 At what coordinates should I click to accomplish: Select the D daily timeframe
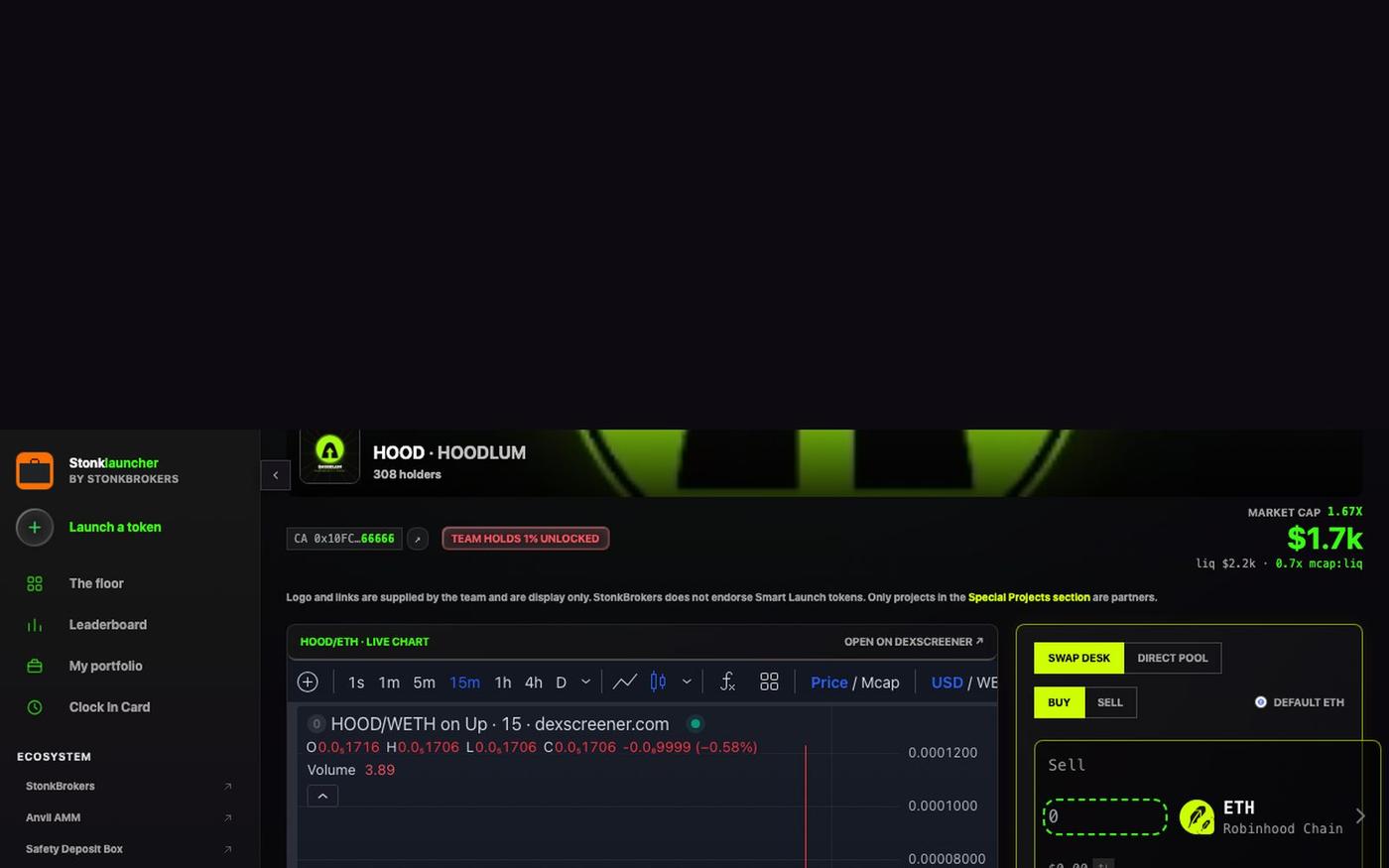pos(561,682)
